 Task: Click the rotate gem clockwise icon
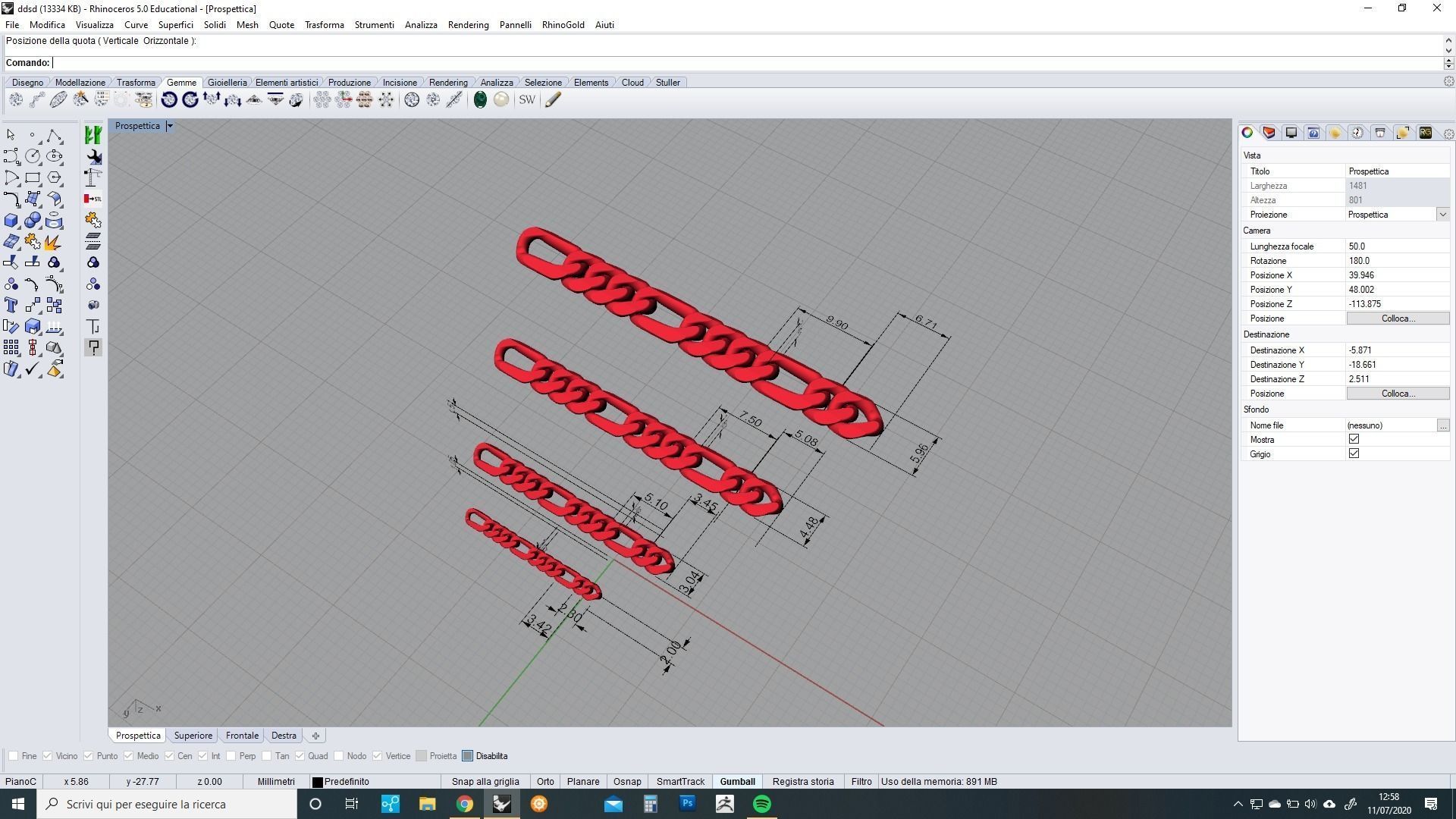pos(190,99)
